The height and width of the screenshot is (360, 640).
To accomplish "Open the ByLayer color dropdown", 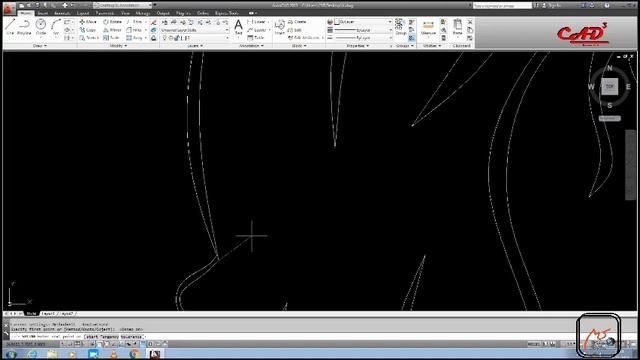I will click(x=363, y=22).
